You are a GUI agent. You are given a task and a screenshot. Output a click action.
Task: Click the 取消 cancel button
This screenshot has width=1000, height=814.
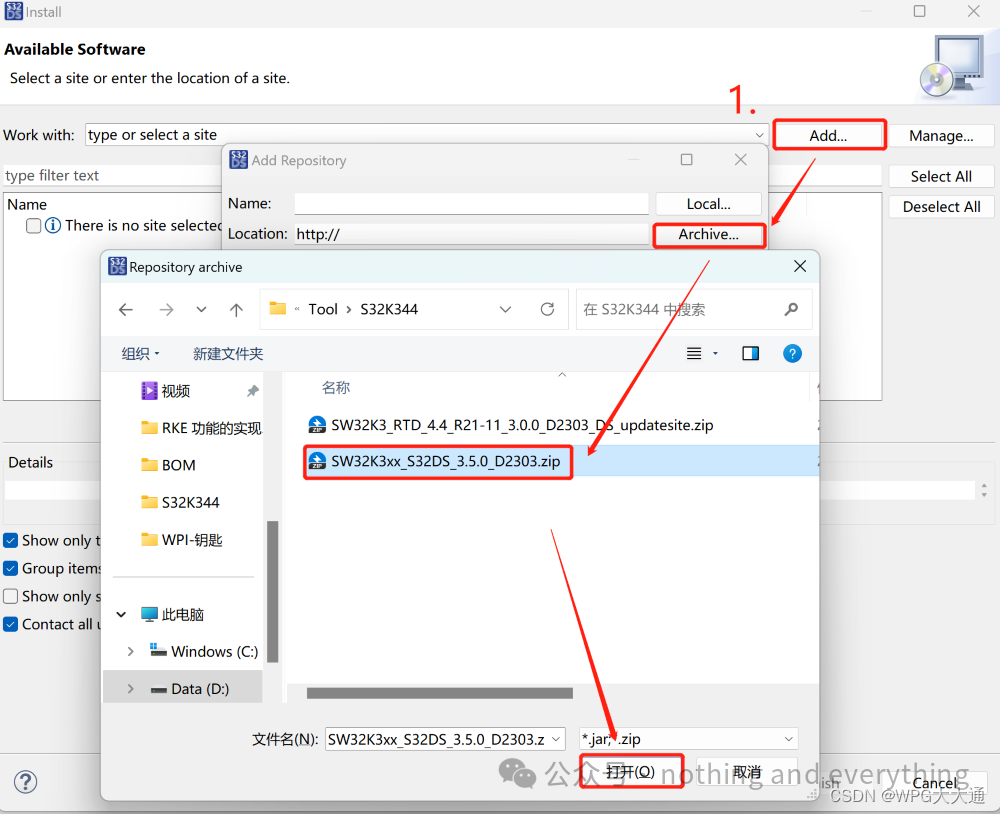point(747,772)
